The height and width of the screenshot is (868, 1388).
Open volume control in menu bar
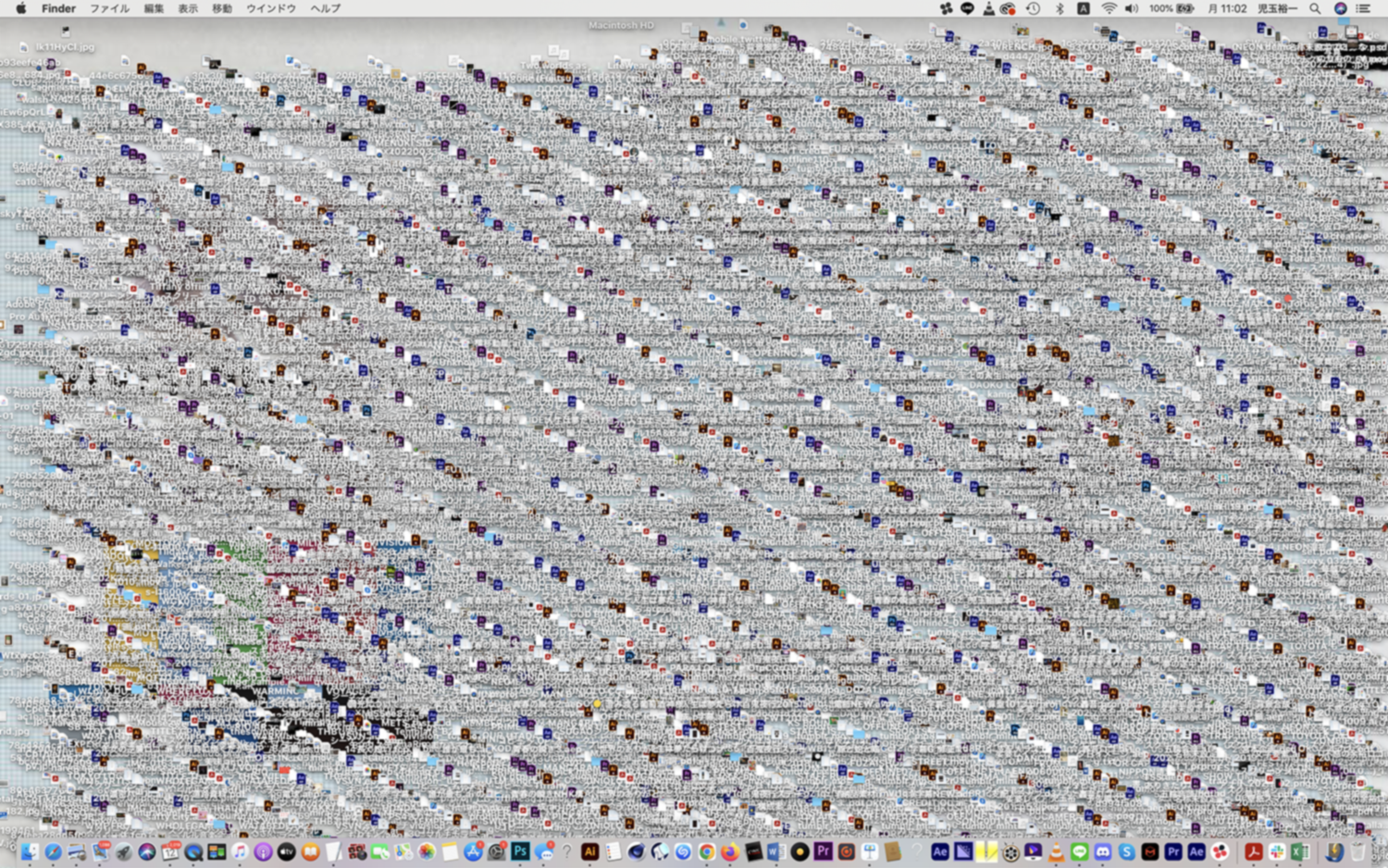(x=1132, y=8)
